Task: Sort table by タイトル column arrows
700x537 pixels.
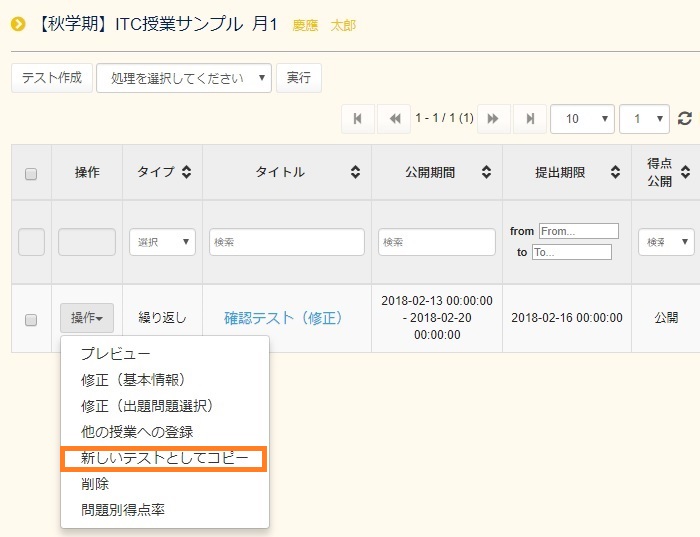Action: [355, 172]
